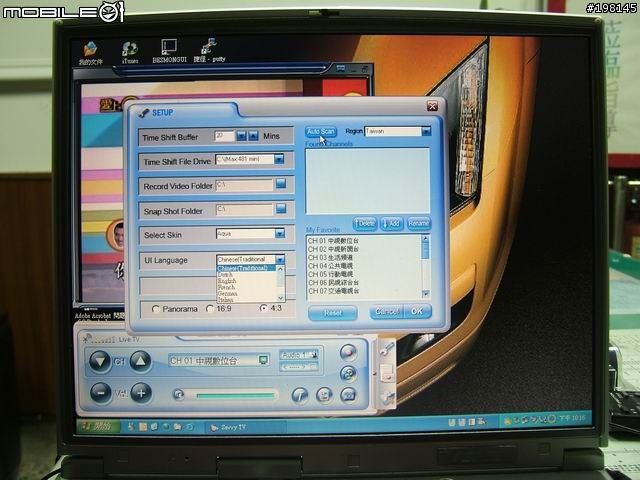Viewport: 640px width, 480px height.
Task: Choose German in language list
Action: [x=247, y=293]
